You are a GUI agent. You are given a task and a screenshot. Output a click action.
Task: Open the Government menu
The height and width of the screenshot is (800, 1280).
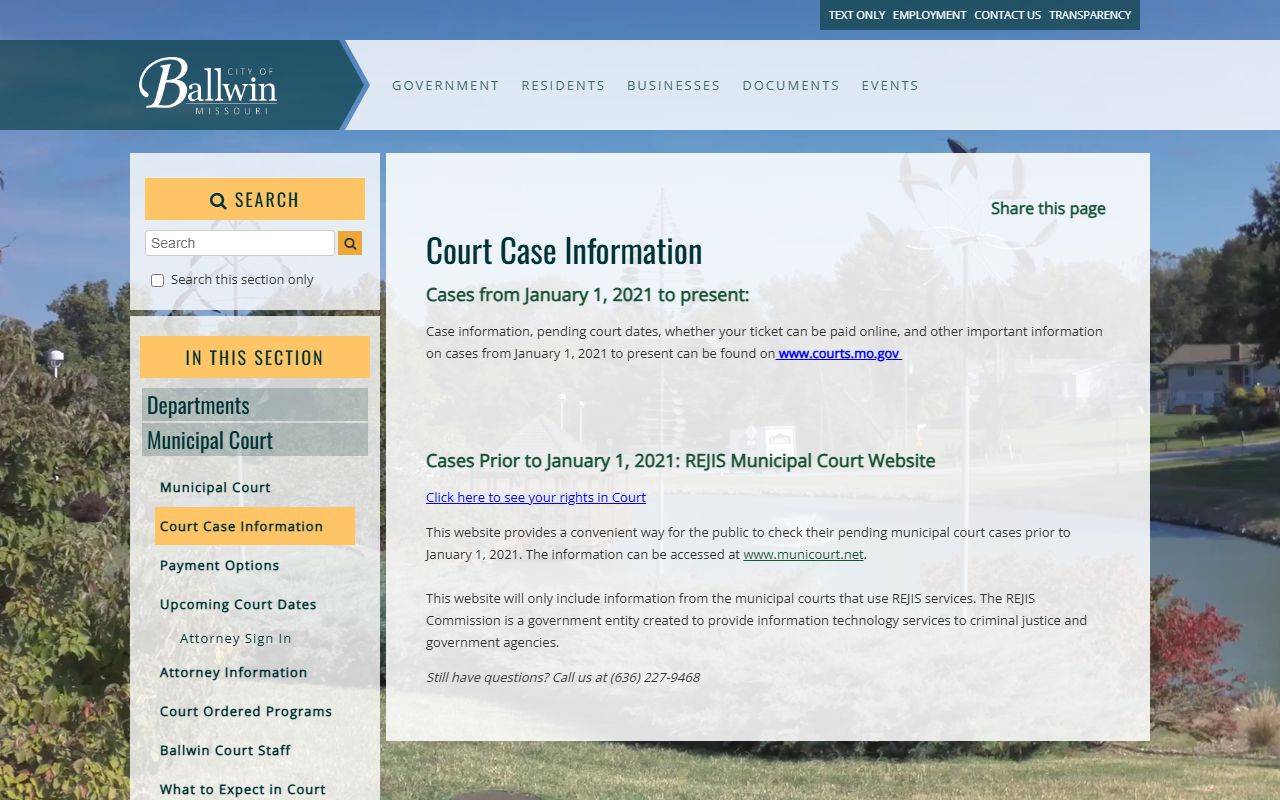coord(446,85)
